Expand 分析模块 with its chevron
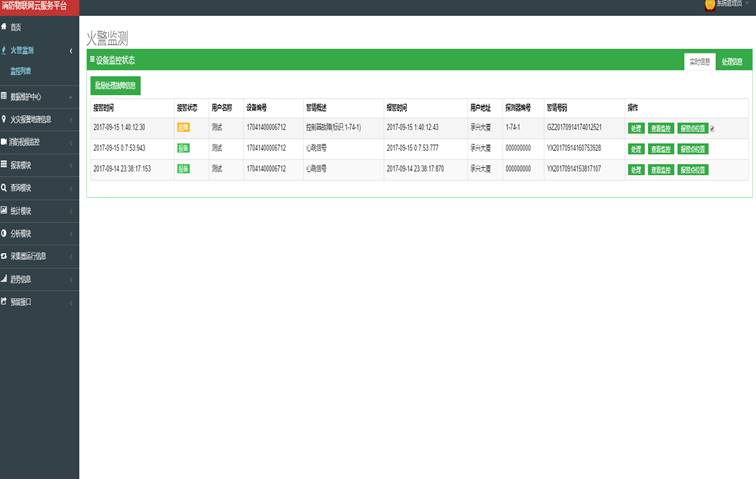 click(x=71, y=234)
